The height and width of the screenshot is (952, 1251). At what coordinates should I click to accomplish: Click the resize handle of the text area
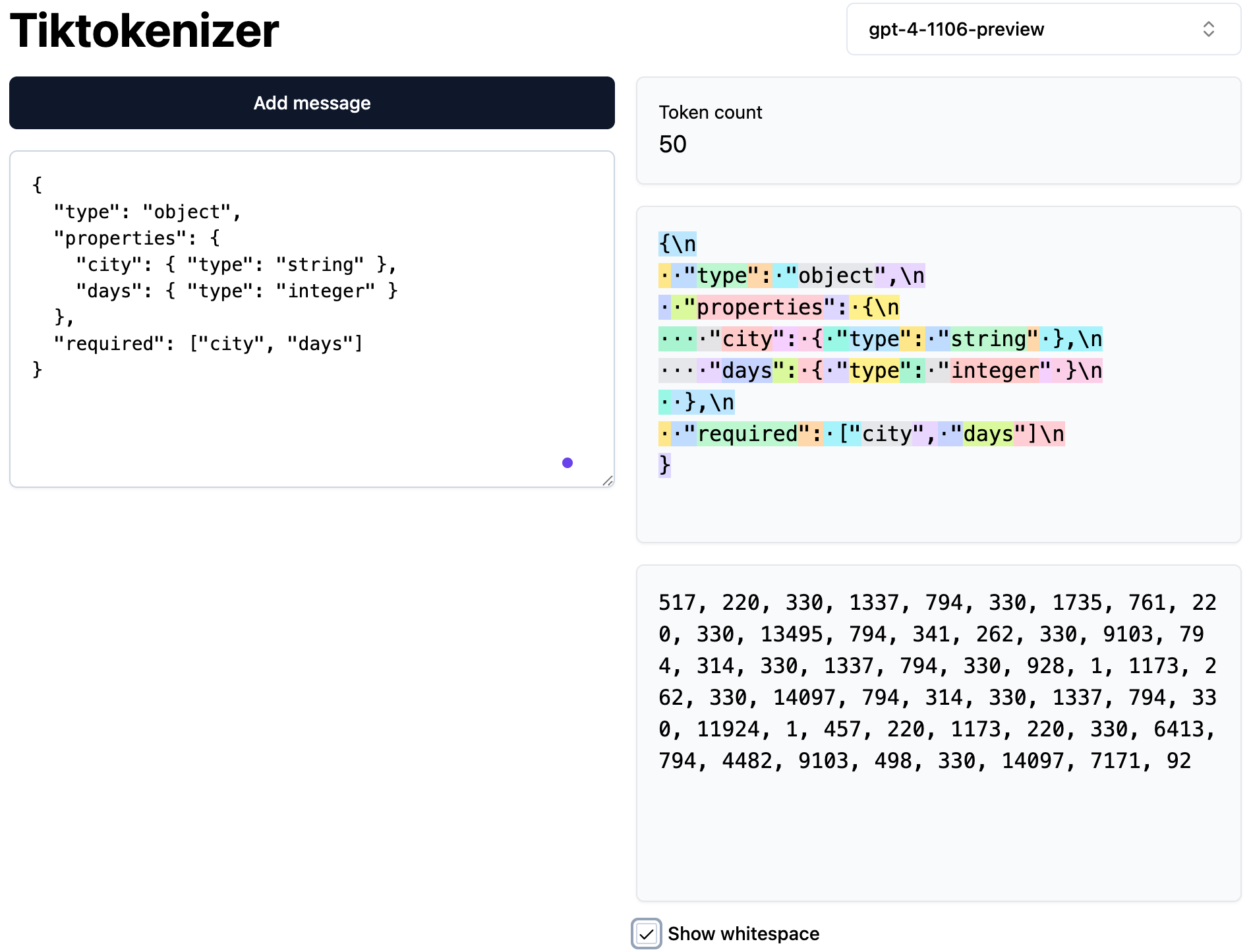(x=608, y=481)
